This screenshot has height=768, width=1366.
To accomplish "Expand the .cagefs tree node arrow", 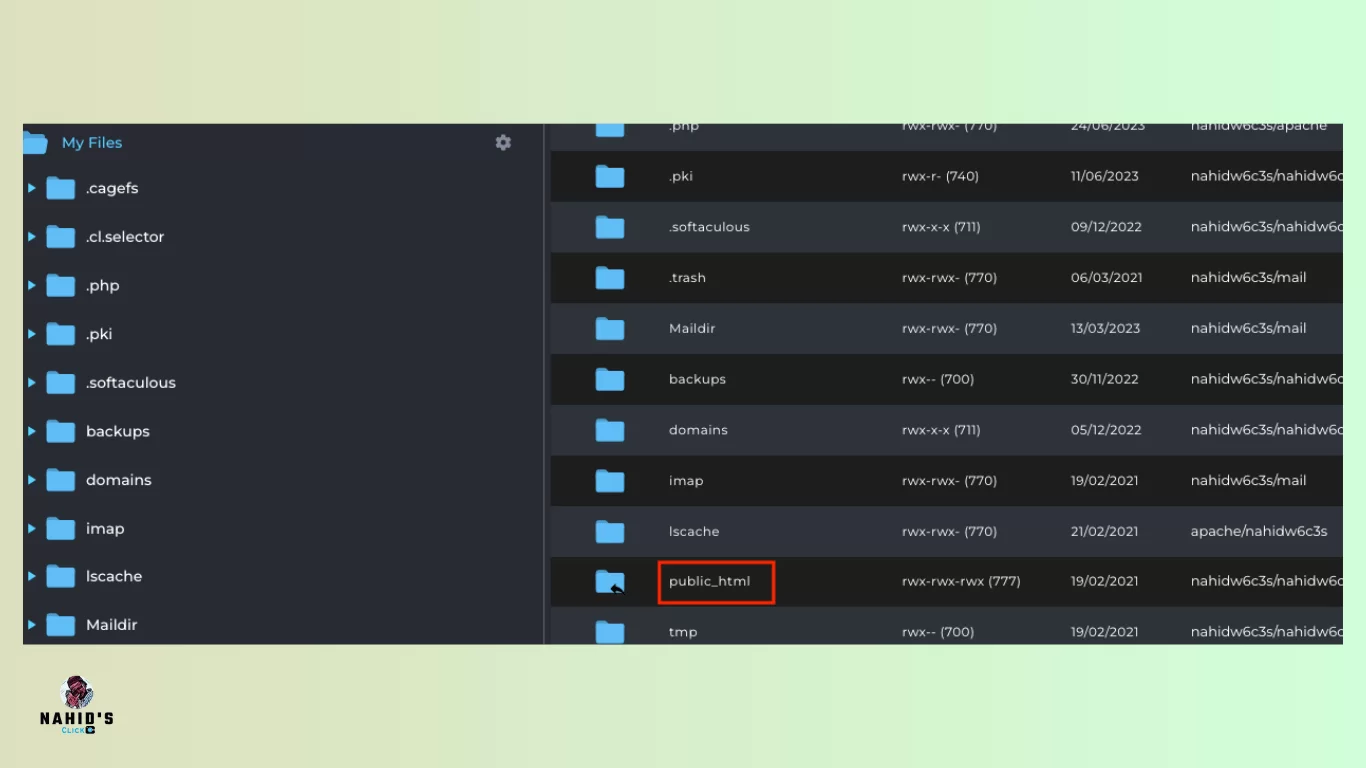I will [x=32, y=188].
